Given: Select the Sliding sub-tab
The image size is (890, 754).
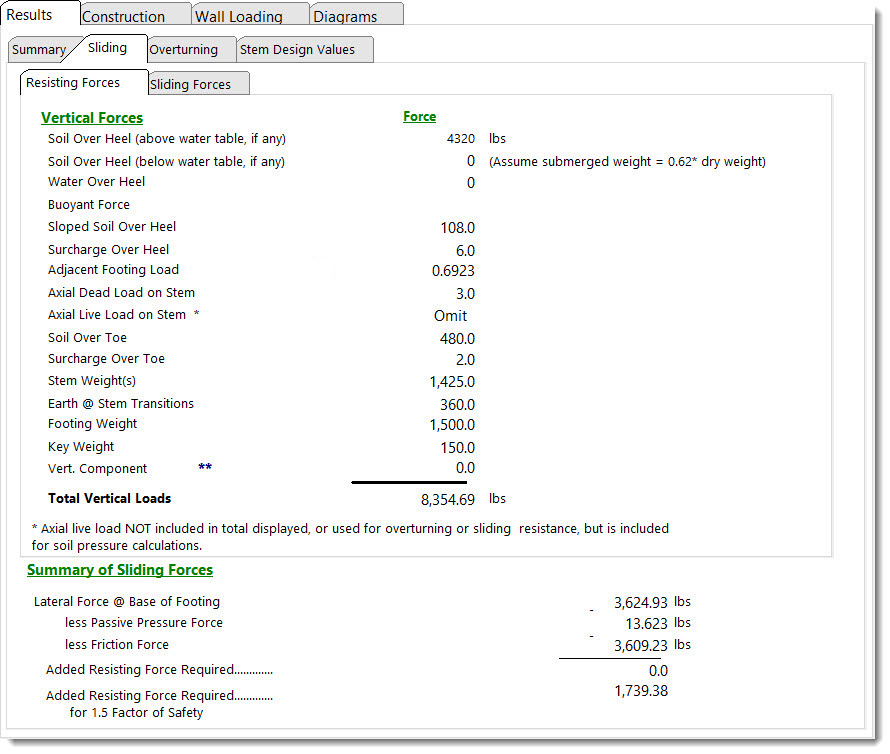Looking at the screenshot, I should click(x=107, y=48).
